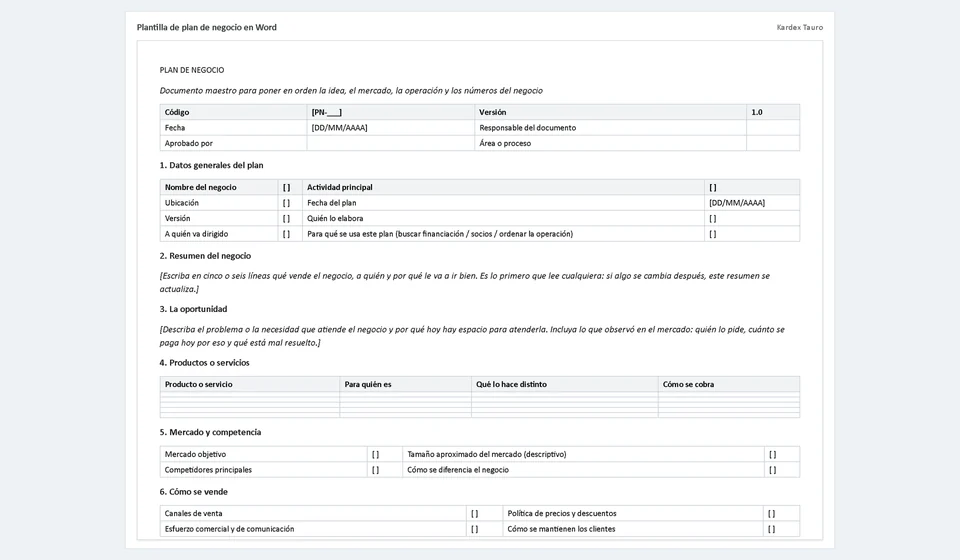
Task: Click the 'Aprobado por' cell
Action: click(233, 143)
